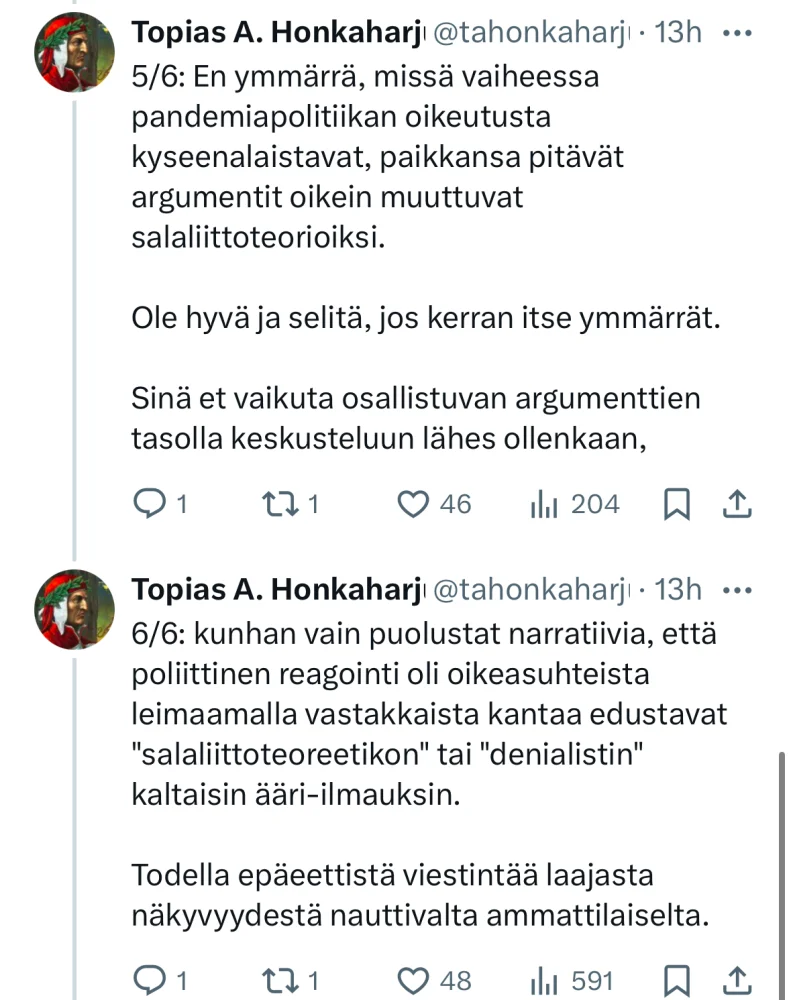Retweet the 6/6 tweet
The width and height of the screenshot is (791, 1000).
(275, 979)
